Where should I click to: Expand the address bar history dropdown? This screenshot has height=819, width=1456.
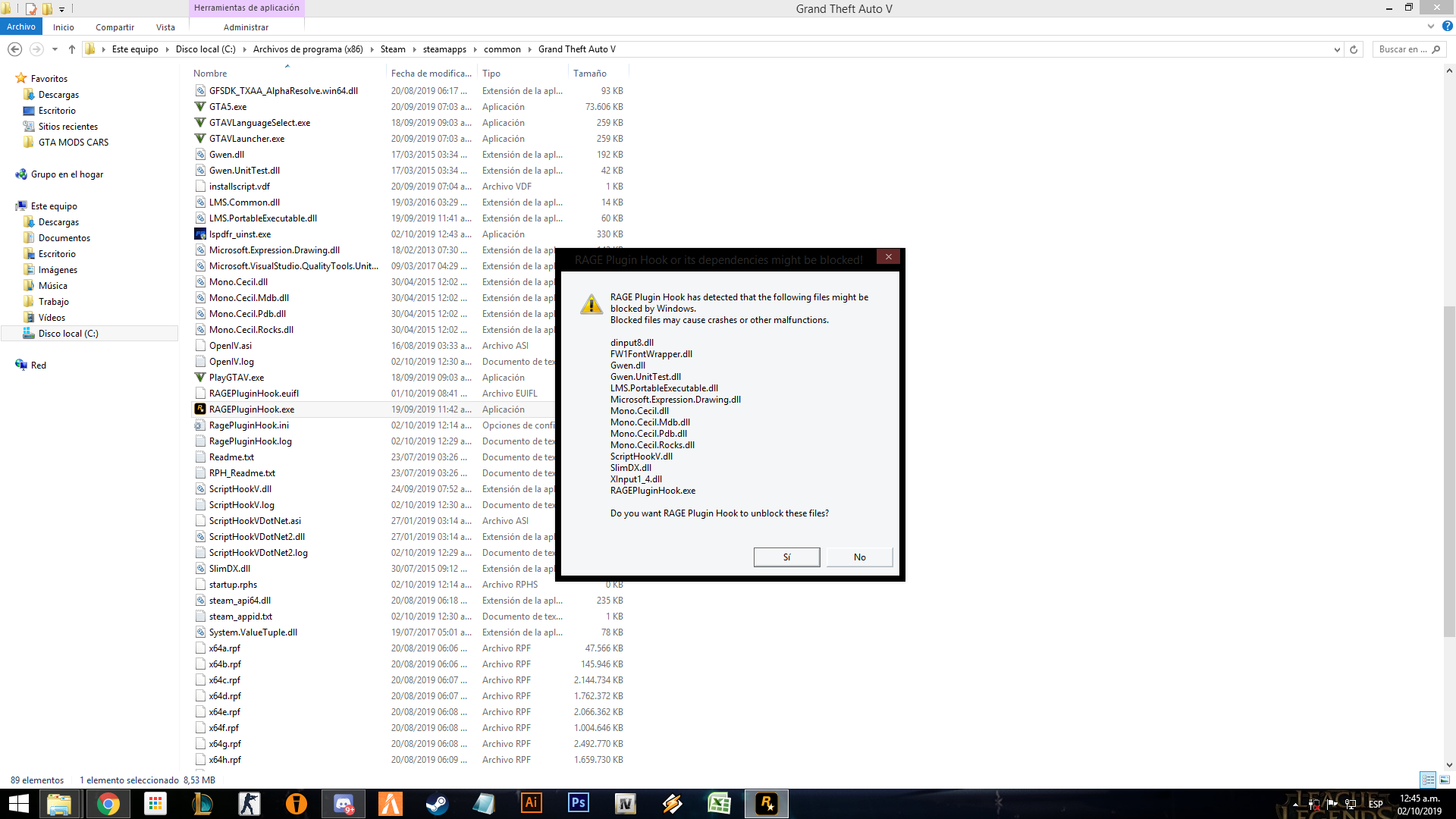coord(1337,49)
